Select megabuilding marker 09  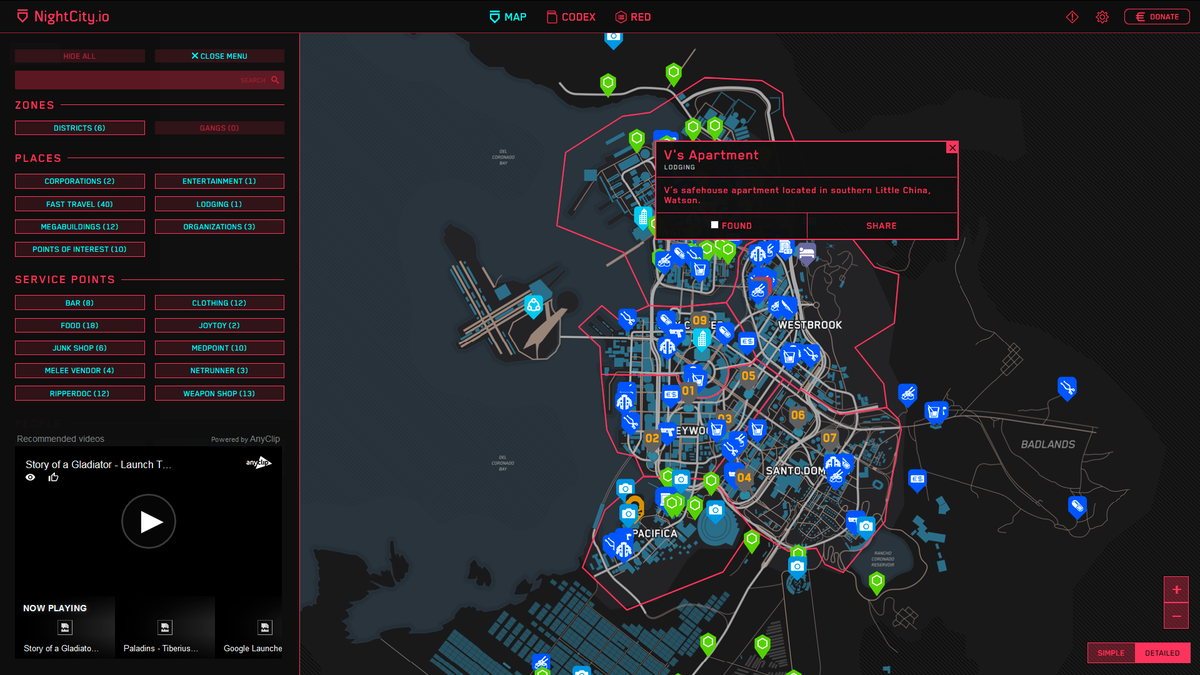(700, 321)
